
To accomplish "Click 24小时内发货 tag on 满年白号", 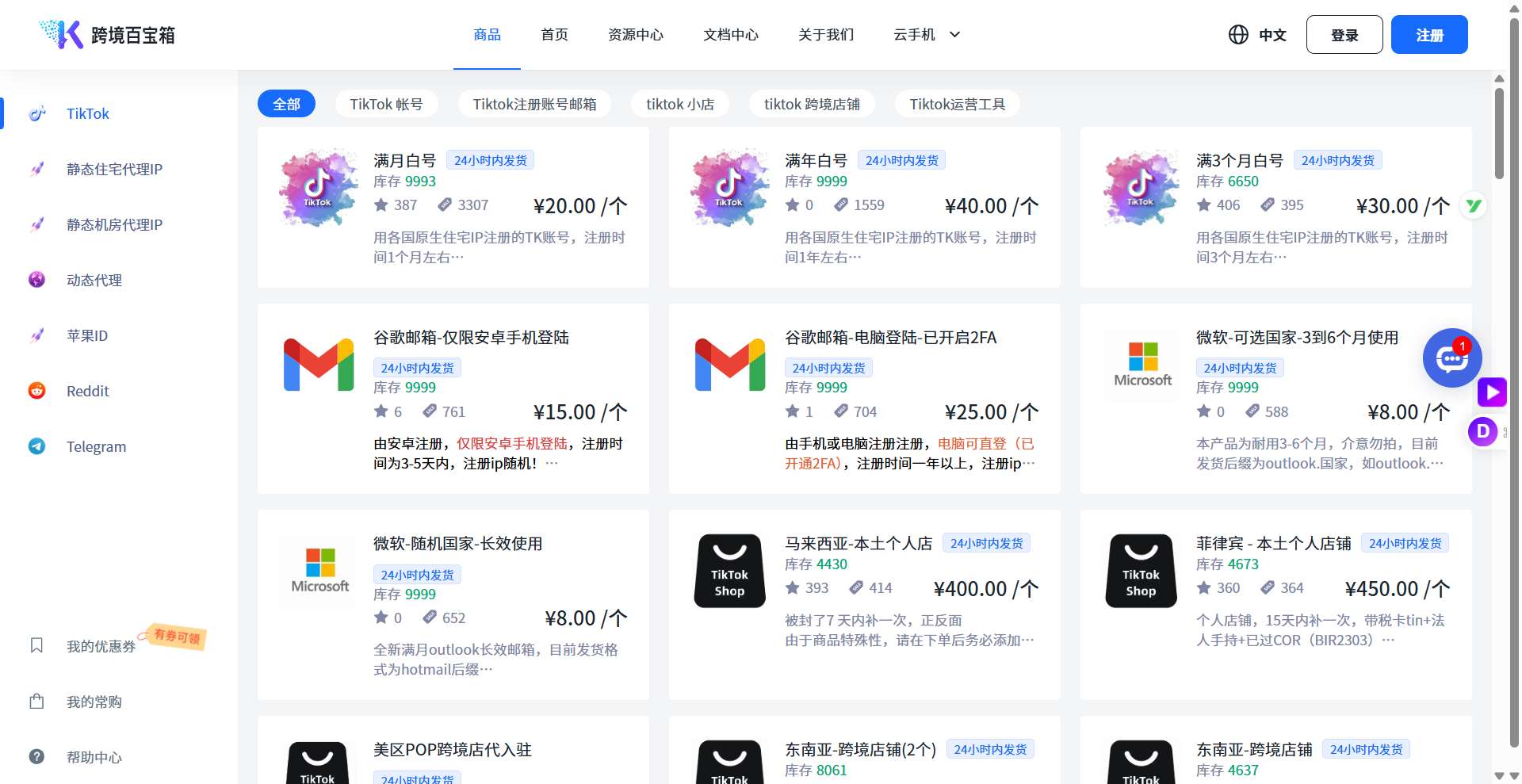I will (x=901, y=160).
